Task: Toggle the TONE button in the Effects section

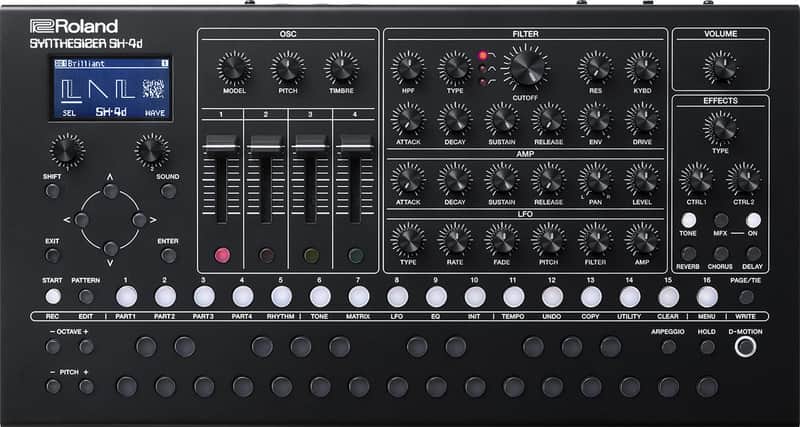Action: pyautogui.click(x=688, y=220)
